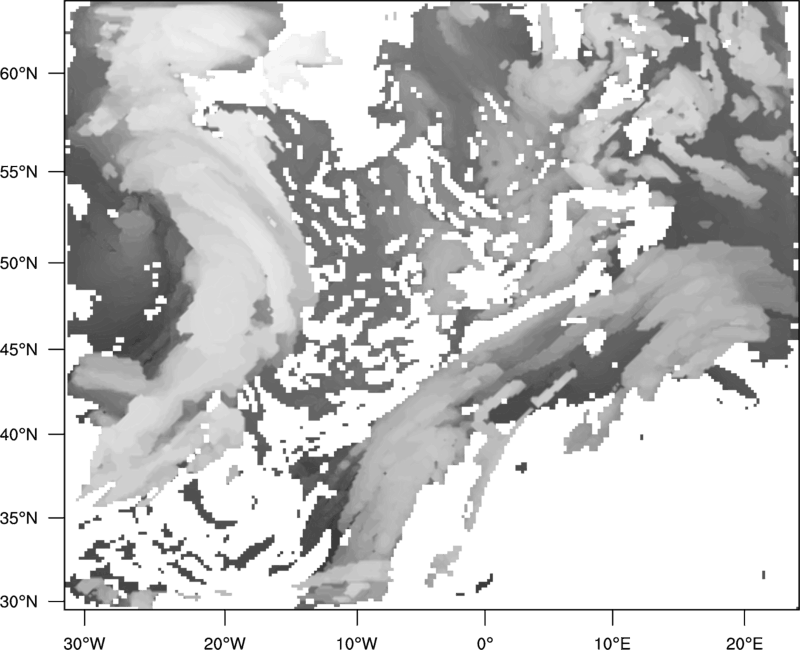Click the 60°N latitude label
Viewport: 800px width, 650px height.
point(19,73)
